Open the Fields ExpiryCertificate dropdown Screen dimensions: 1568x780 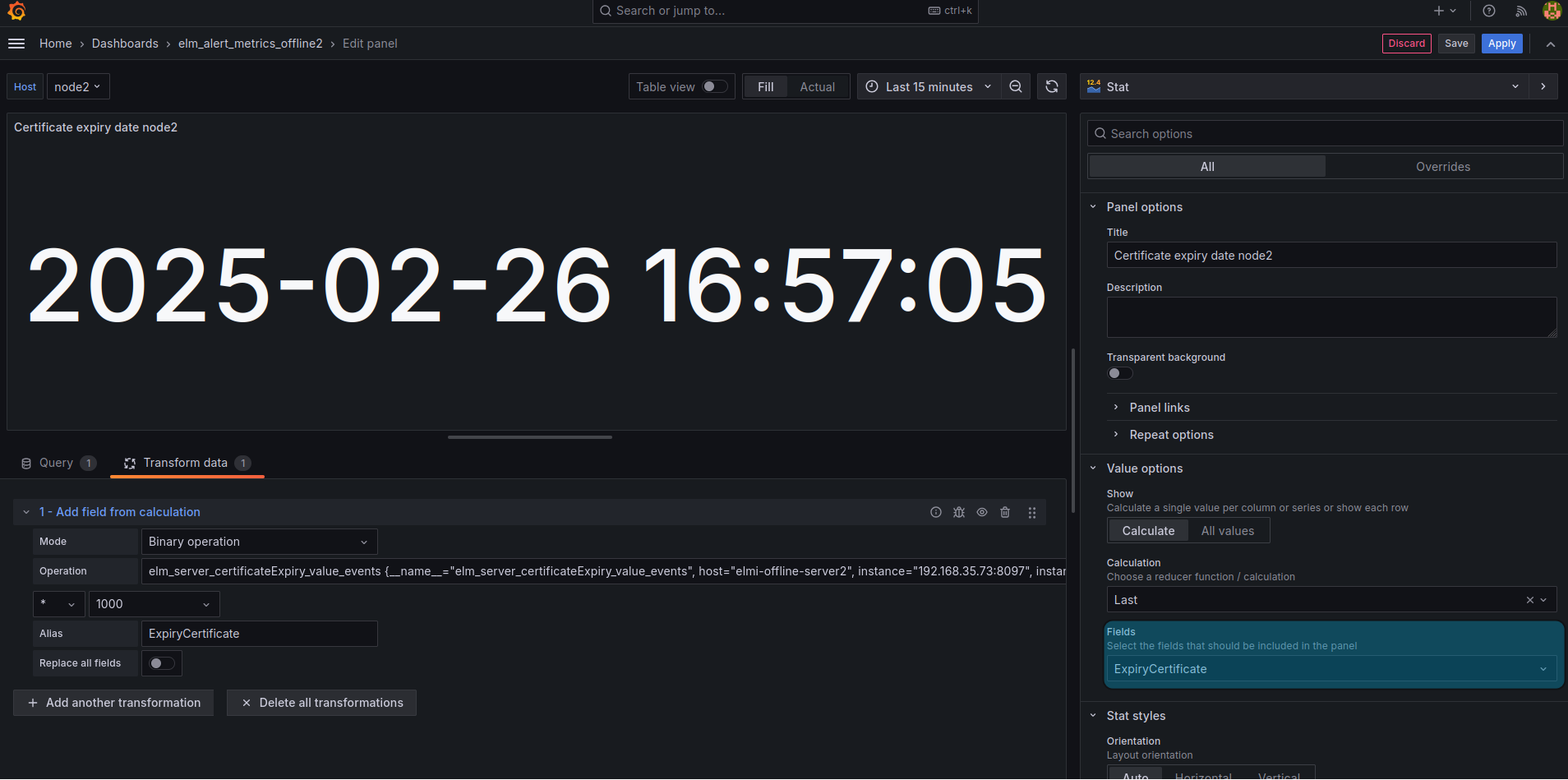(x=1331, y=669)
